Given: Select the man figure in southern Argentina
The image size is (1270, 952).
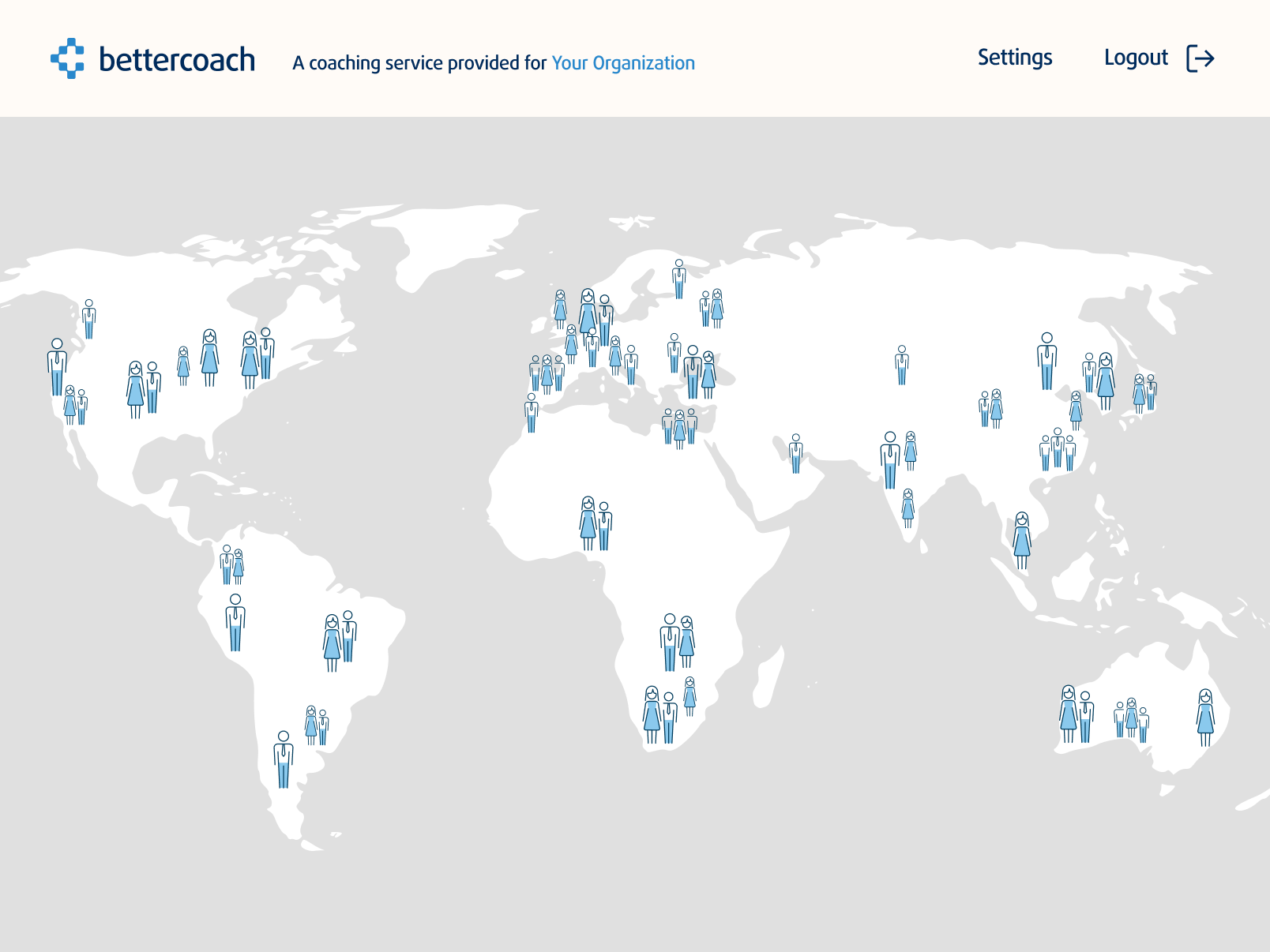Looking at the screenshot, I should (x=283, y=759).
